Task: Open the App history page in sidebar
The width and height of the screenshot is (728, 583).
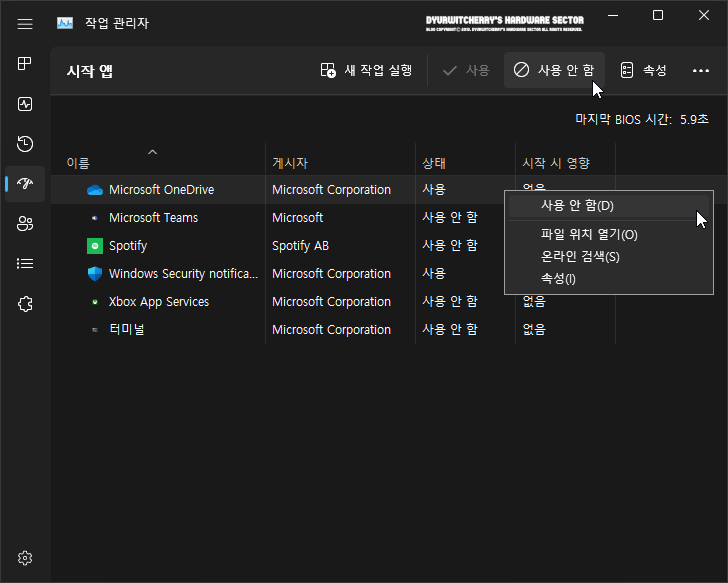Action: 25,144
